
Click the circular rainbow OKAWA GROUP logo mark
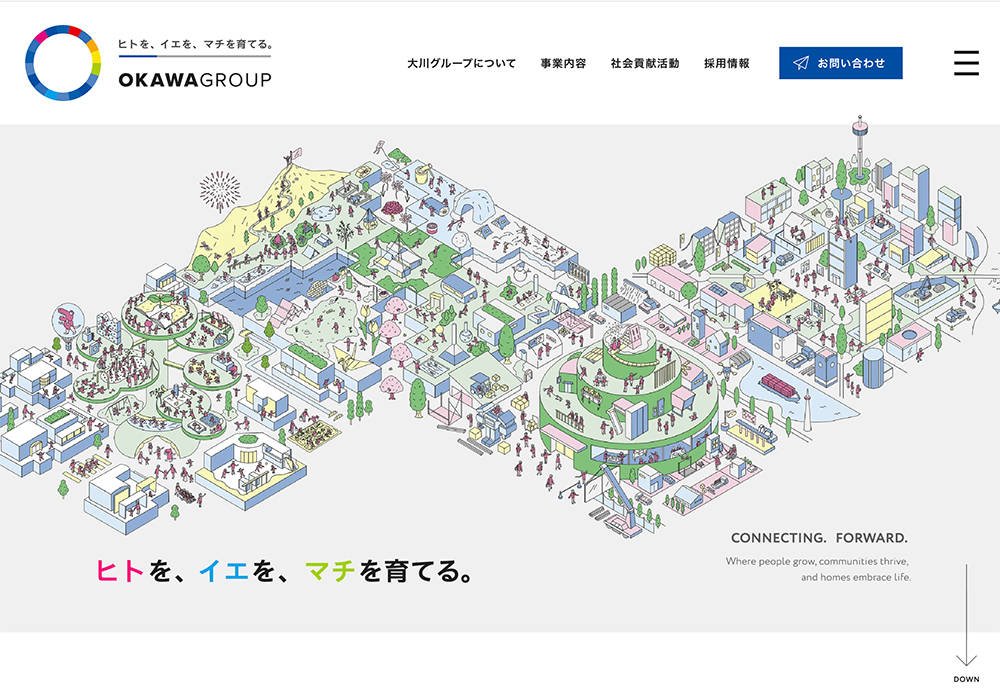point(62,62)
